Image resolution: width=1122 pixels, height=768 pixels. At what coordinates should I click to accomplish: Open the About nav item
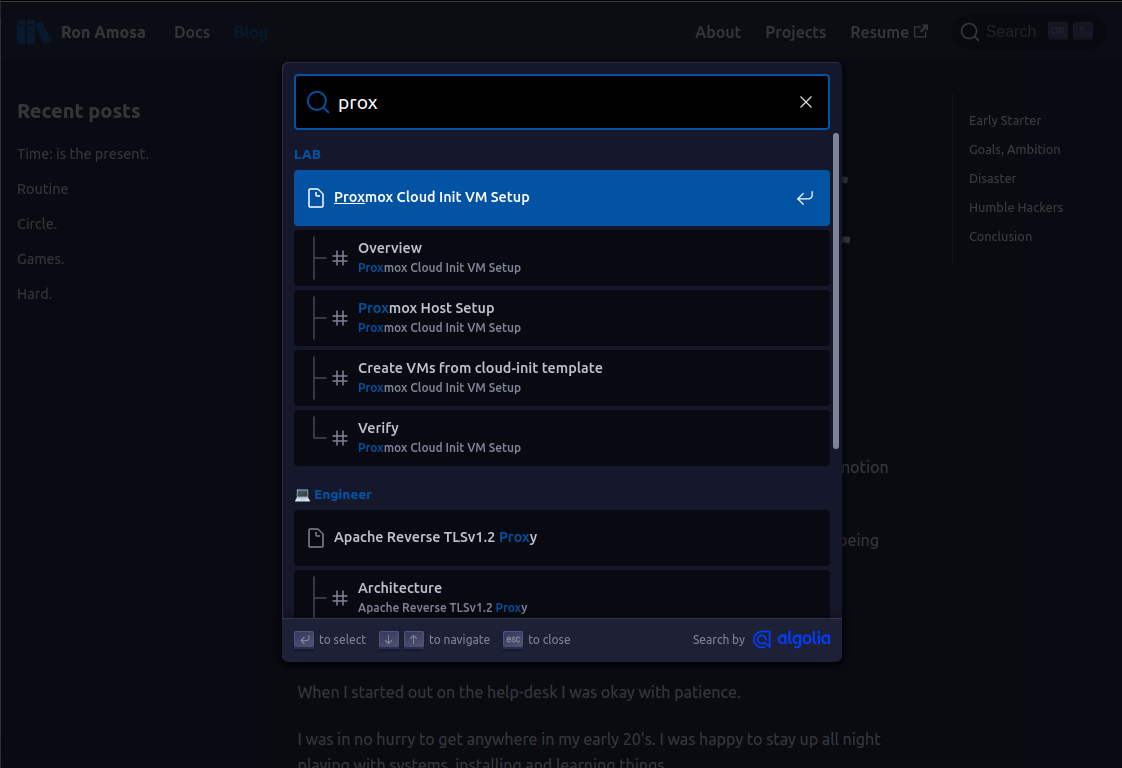(717, 31)
